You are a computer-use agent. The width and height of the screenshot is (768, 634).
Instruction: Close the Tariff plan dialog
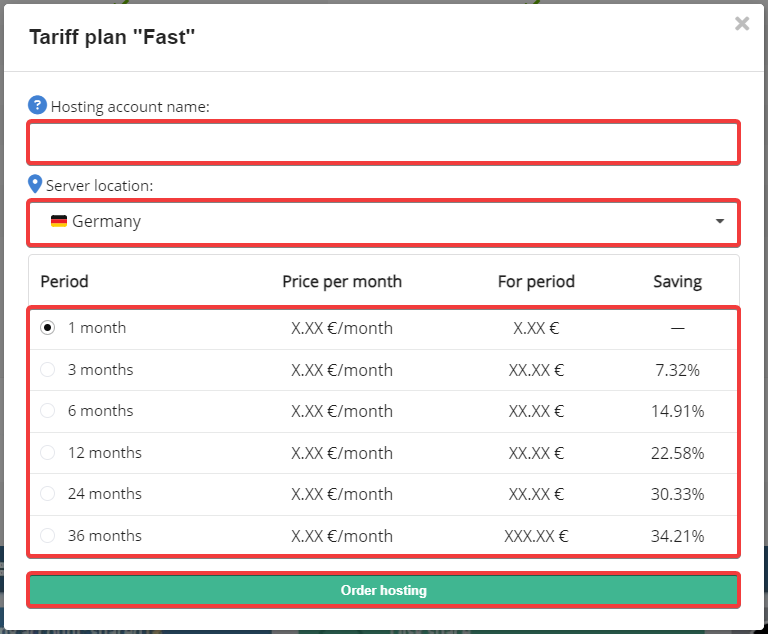742,24
